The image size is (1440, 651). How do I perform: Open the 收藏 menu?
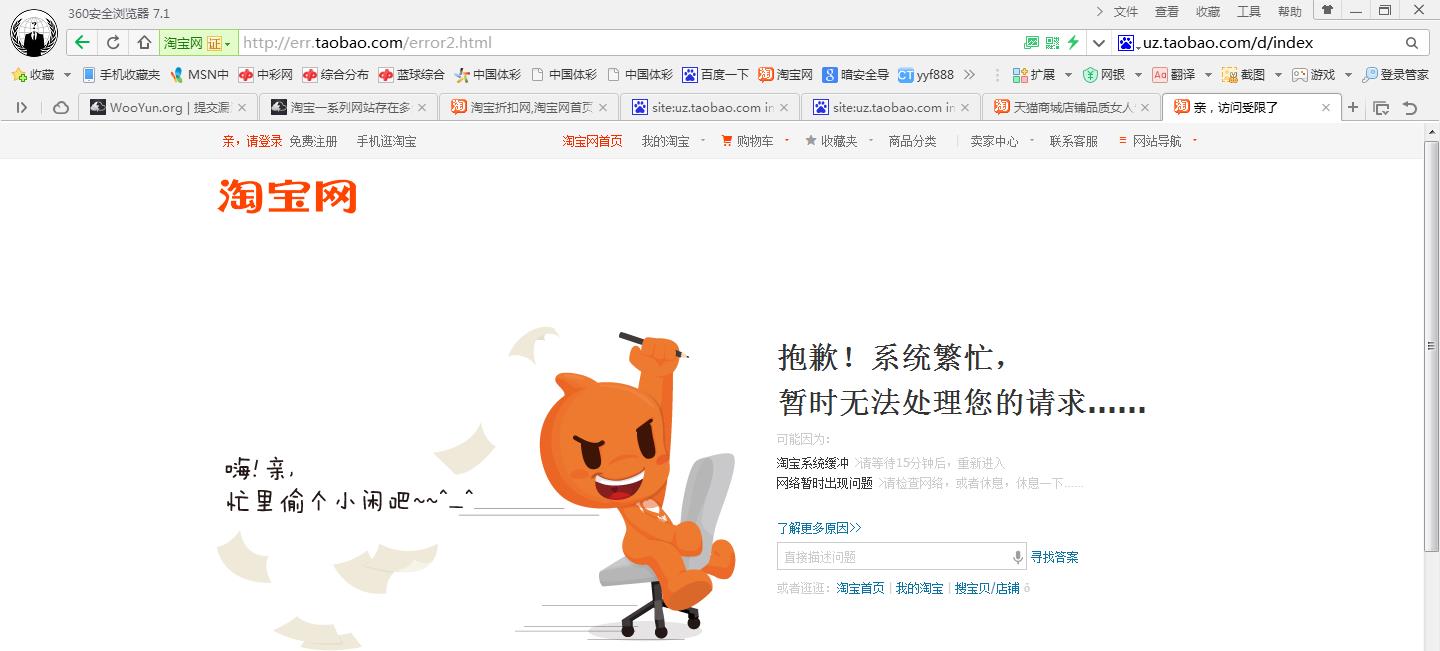(1208, 12)
